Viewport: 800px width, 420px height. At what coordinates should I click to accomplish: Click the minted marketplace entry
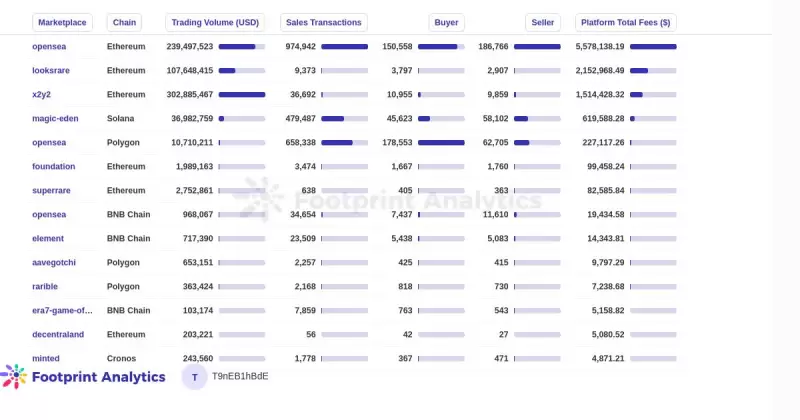[46, 358]
